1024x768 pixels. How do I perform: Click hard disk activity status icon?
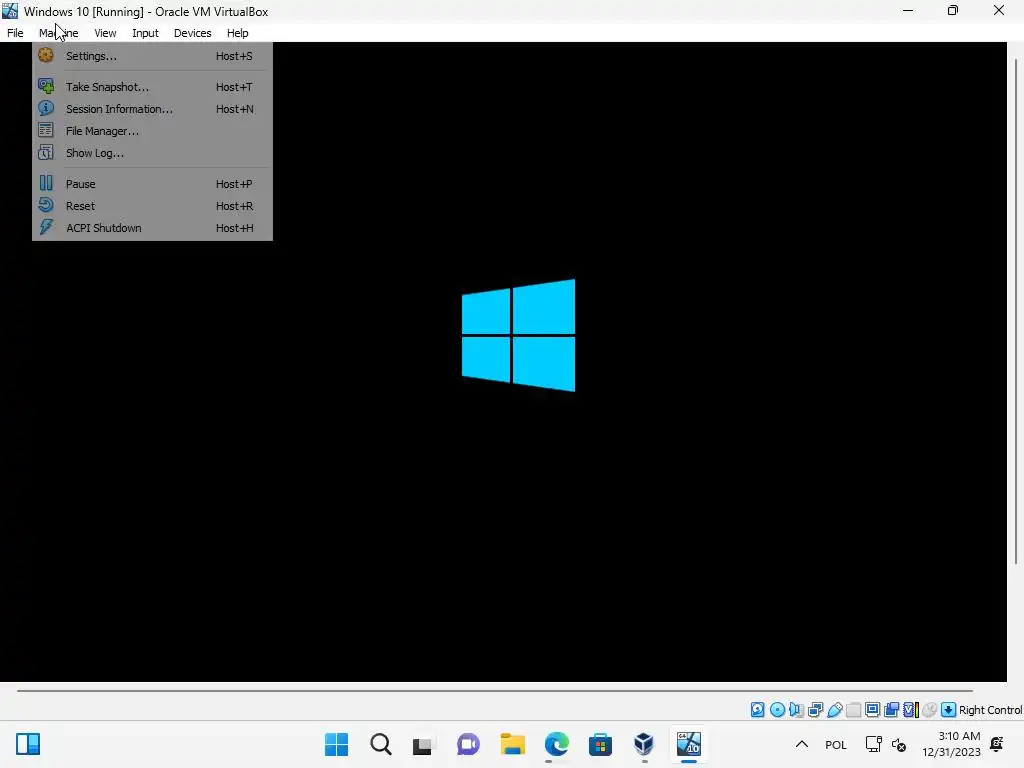coord(758,710)
